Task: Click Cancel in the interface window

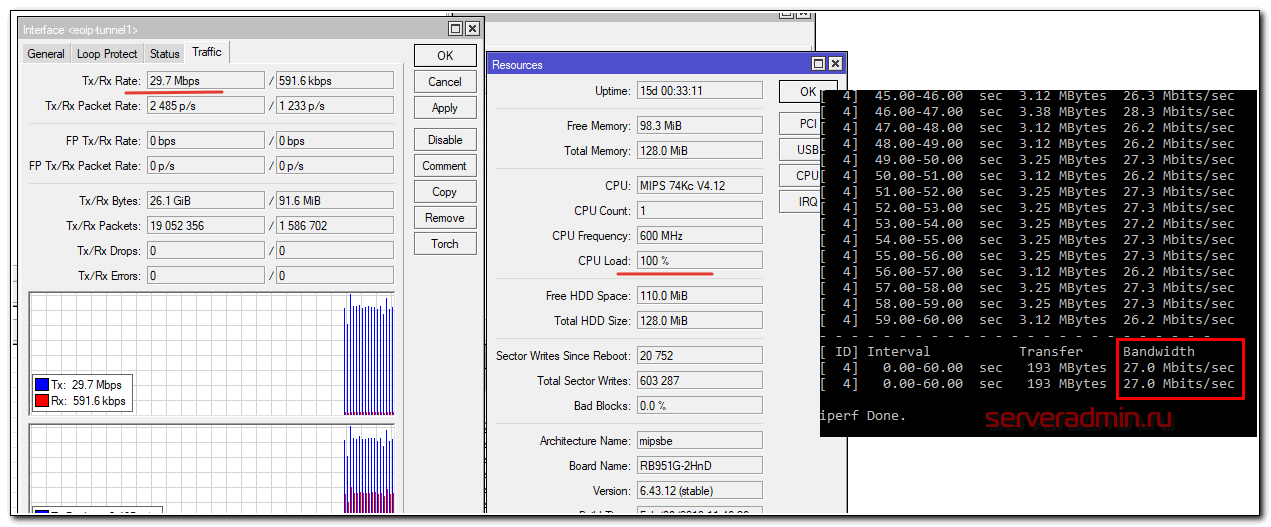Action: 445,82
